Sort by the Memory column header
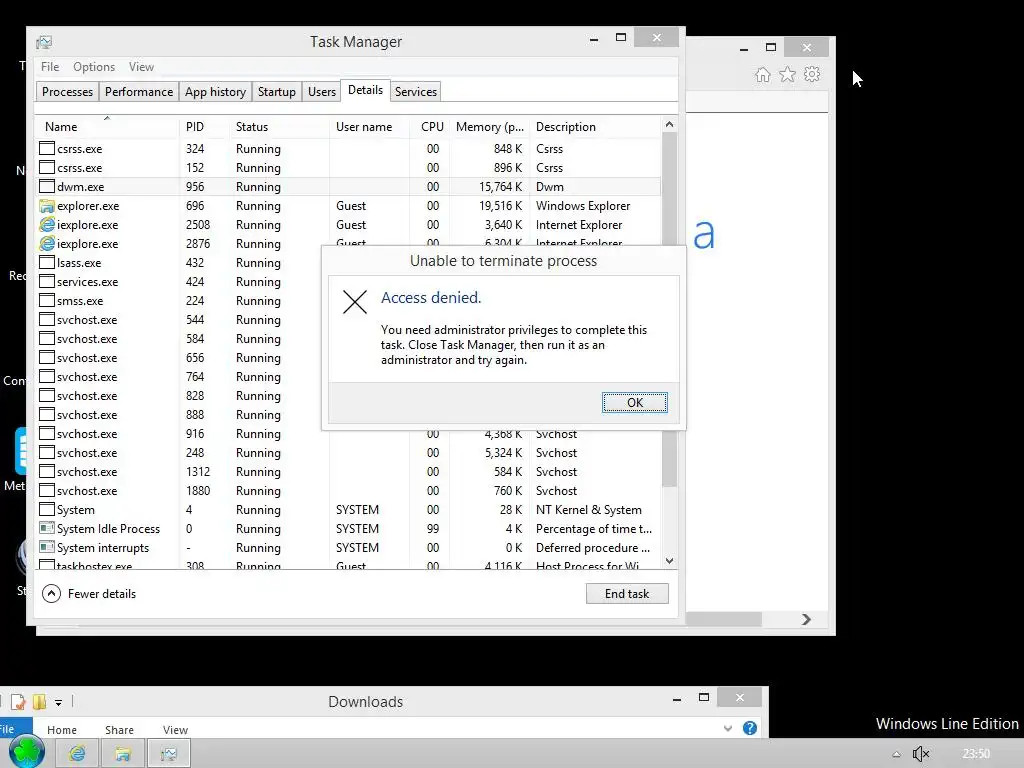The width and height of the screenshot is (1024, 768). [489, 127]
